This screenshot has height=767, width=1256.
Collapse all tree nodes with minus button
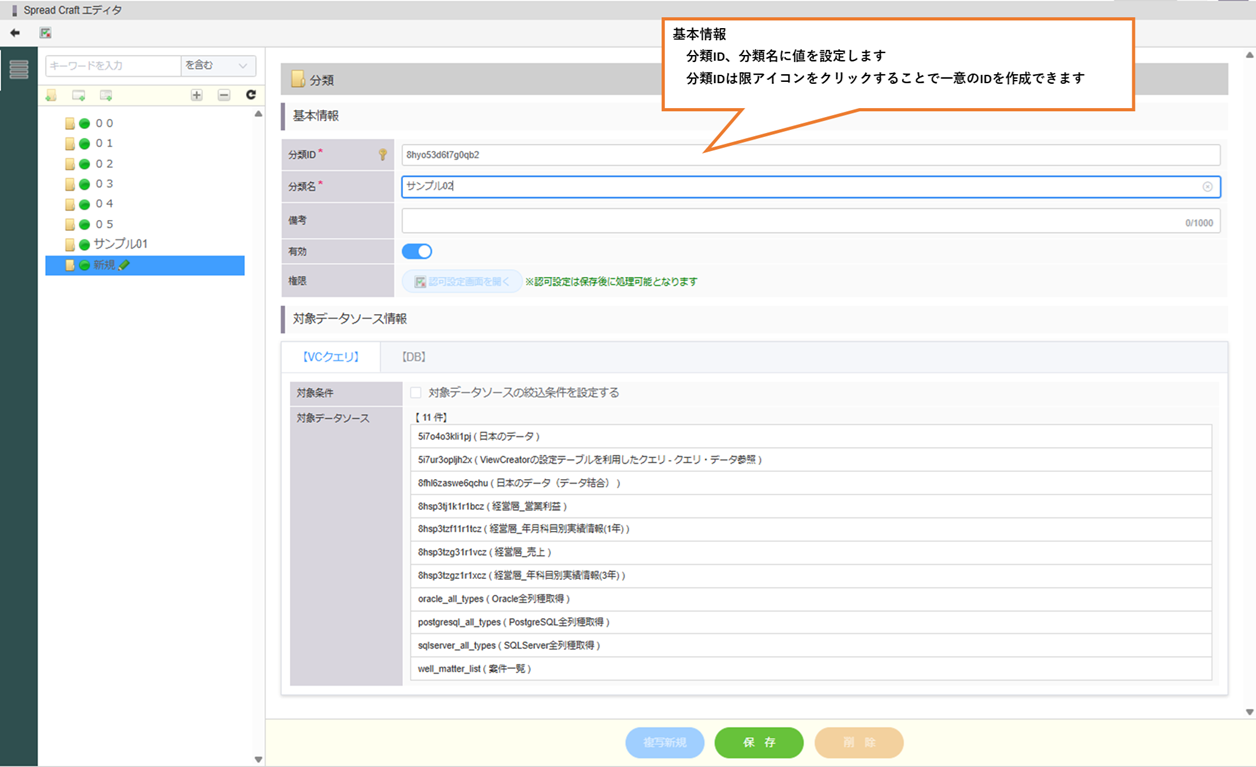point(224,95)
